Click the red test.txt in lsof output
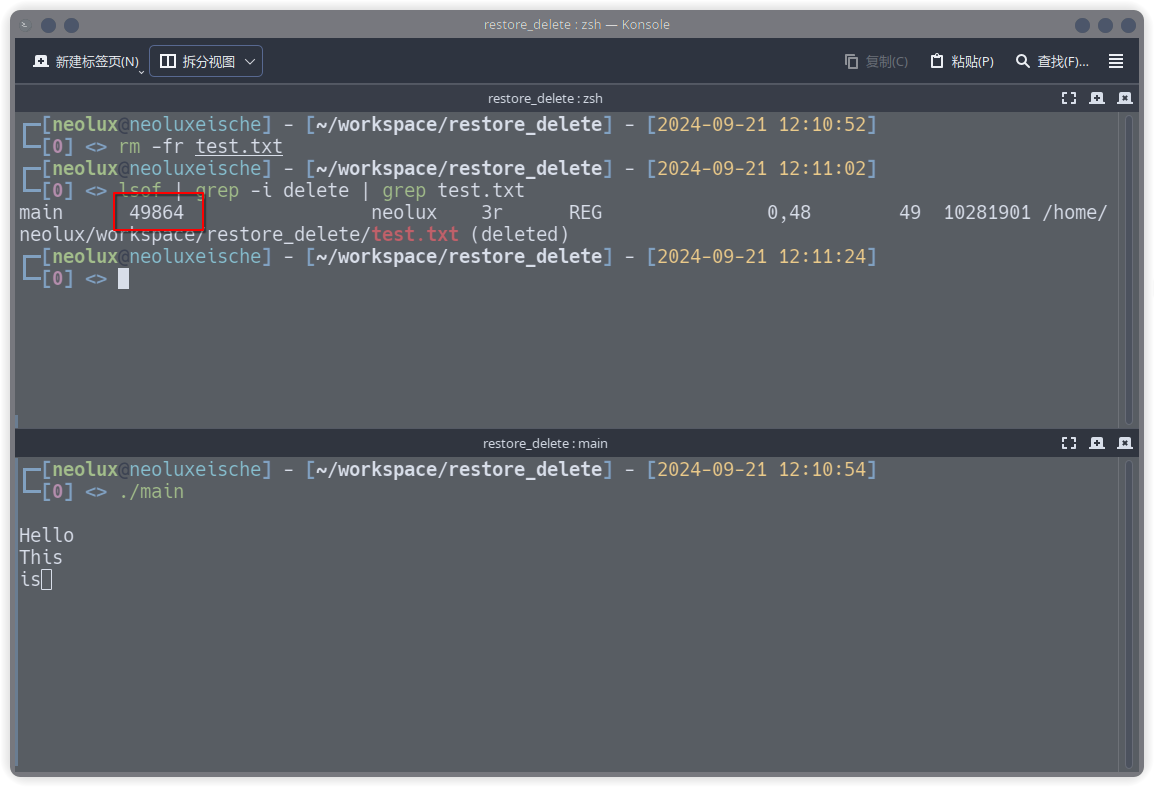Screen dimensions: 1154x787 click(415, 235)
